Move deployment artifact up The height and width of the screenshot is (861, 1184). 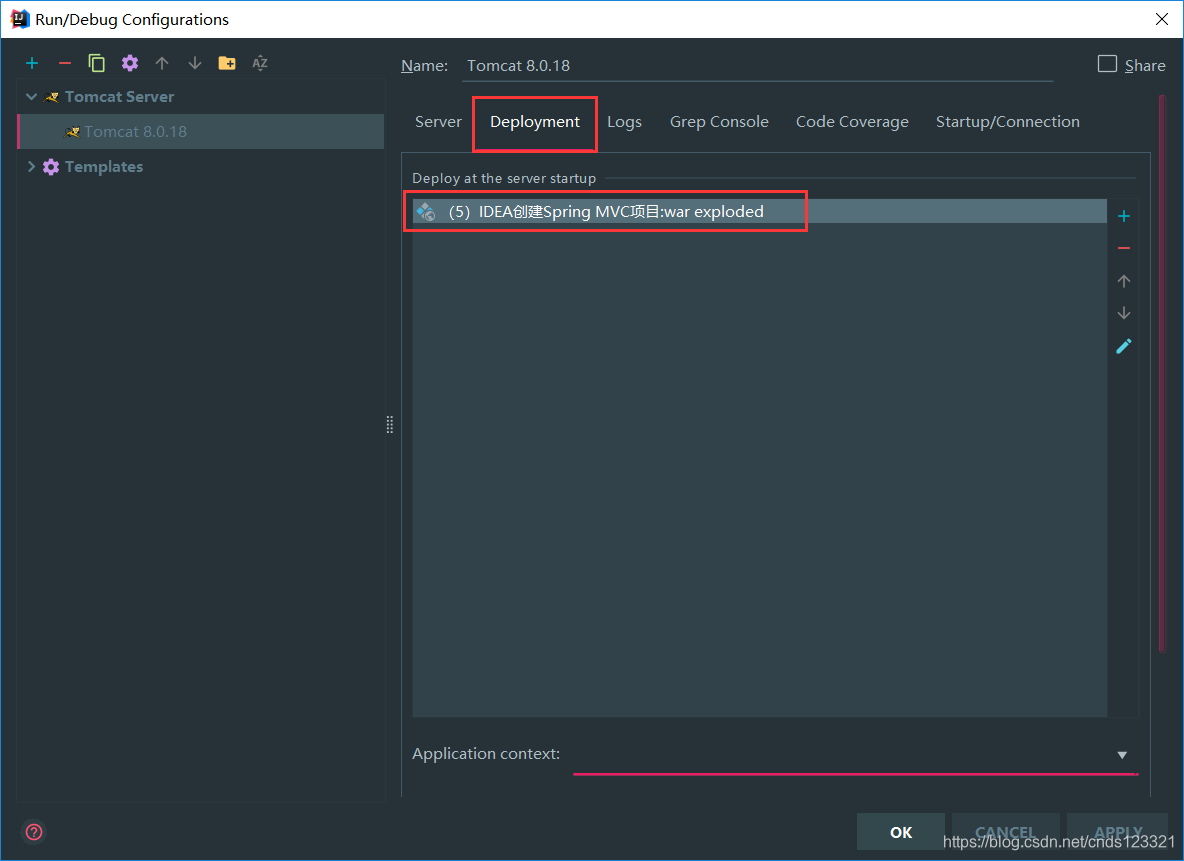pyautogui.click(x=1124, y=281)
